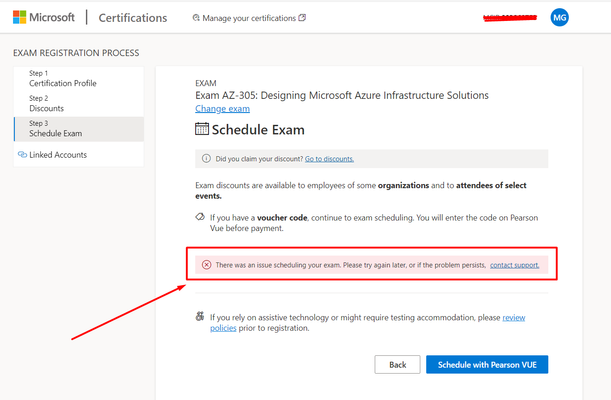Click the Back button
This screenshot has height=400, width=611.
coord(397,365)
